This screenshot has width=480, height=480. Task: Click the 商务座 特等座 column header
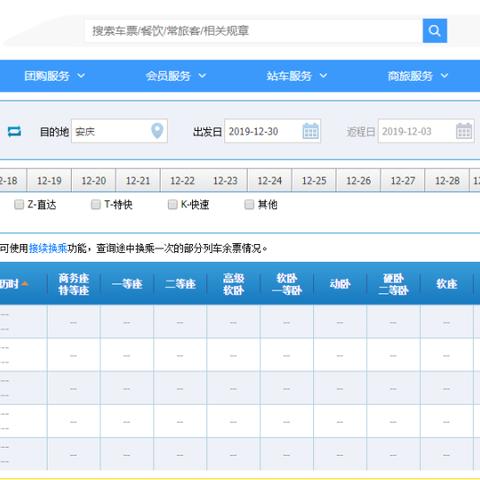coord(74,284)
